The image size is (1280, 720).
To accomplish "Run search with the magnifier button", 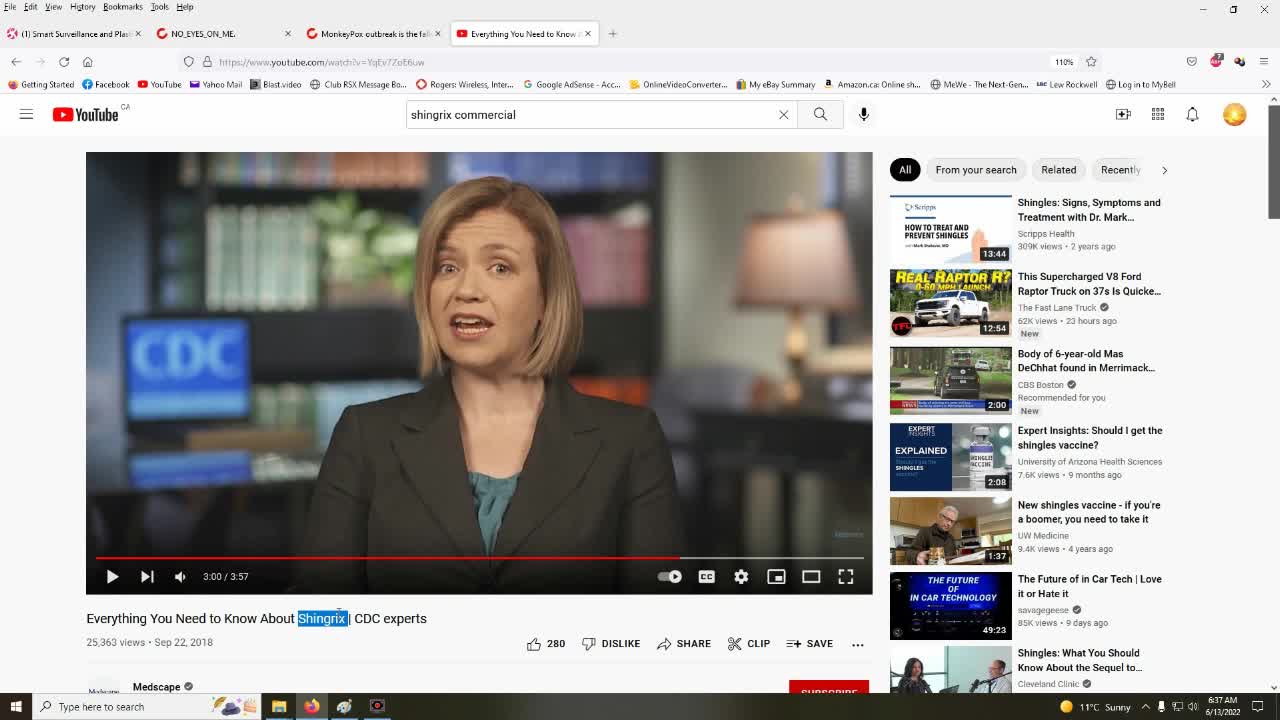I will click(820, 115).
